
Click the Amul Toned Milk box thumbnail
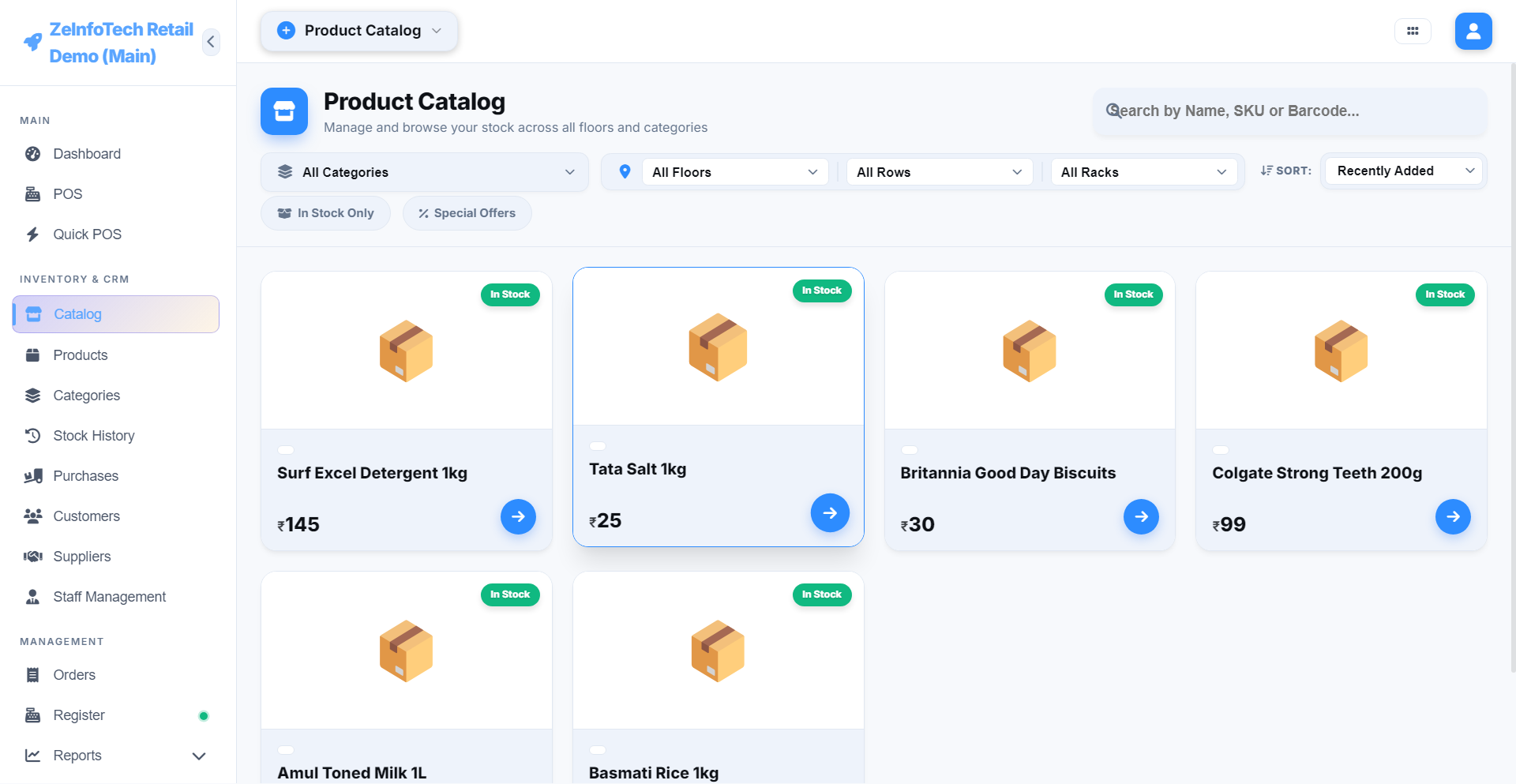(x=406, y=651)
